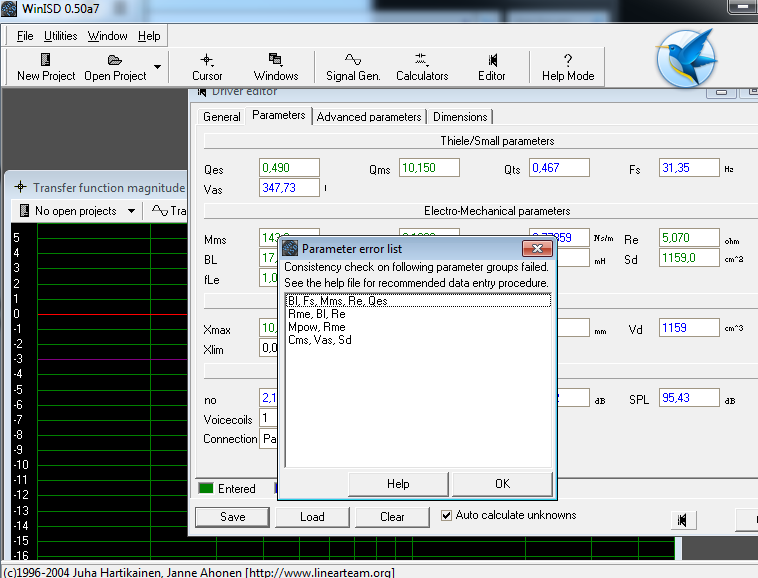Enable Help Mode
Viewport: 758px width, 578px height.
pyautogui.click(x=568, y=67)
